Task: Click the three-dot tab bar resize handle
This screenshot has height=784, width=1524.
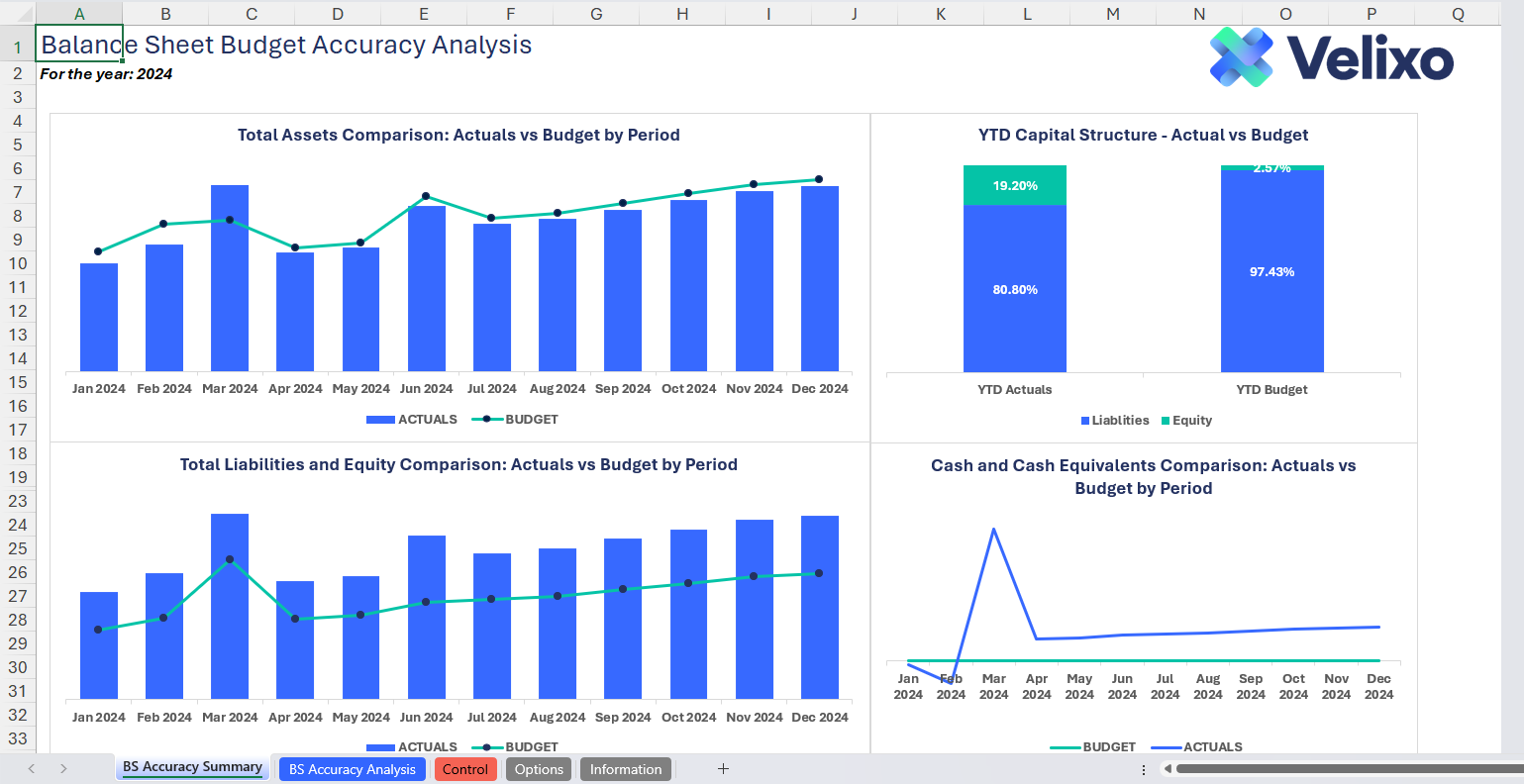Action: click(1144, 769)
